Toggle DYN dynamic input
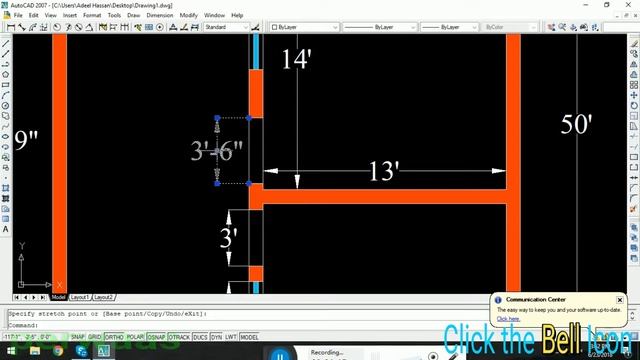Screen dimensions: 640x360 pos(216,337)
